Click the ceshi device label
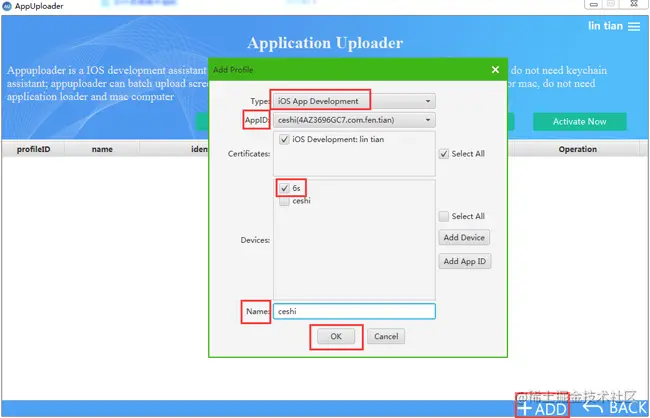 (301, 201)
